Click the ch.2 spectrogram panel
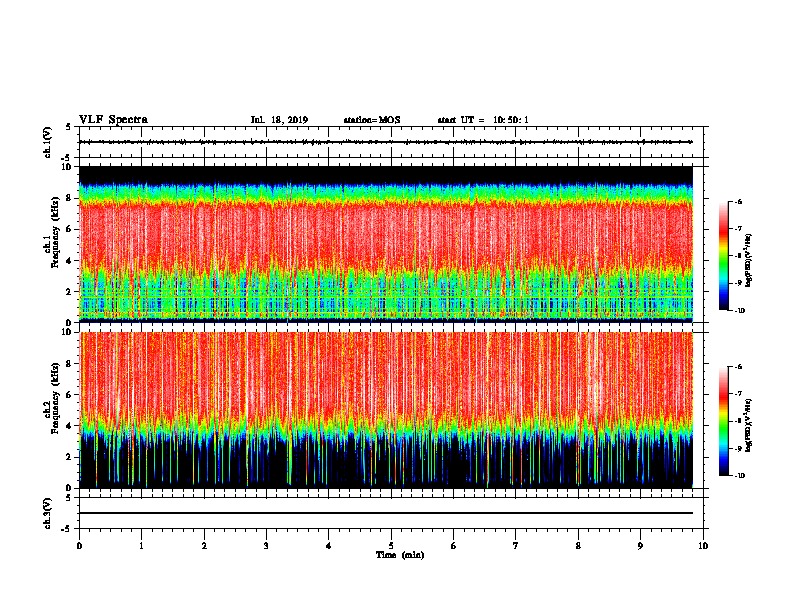The height and width of the screenshot is (612, 792). tap(386, 410)
